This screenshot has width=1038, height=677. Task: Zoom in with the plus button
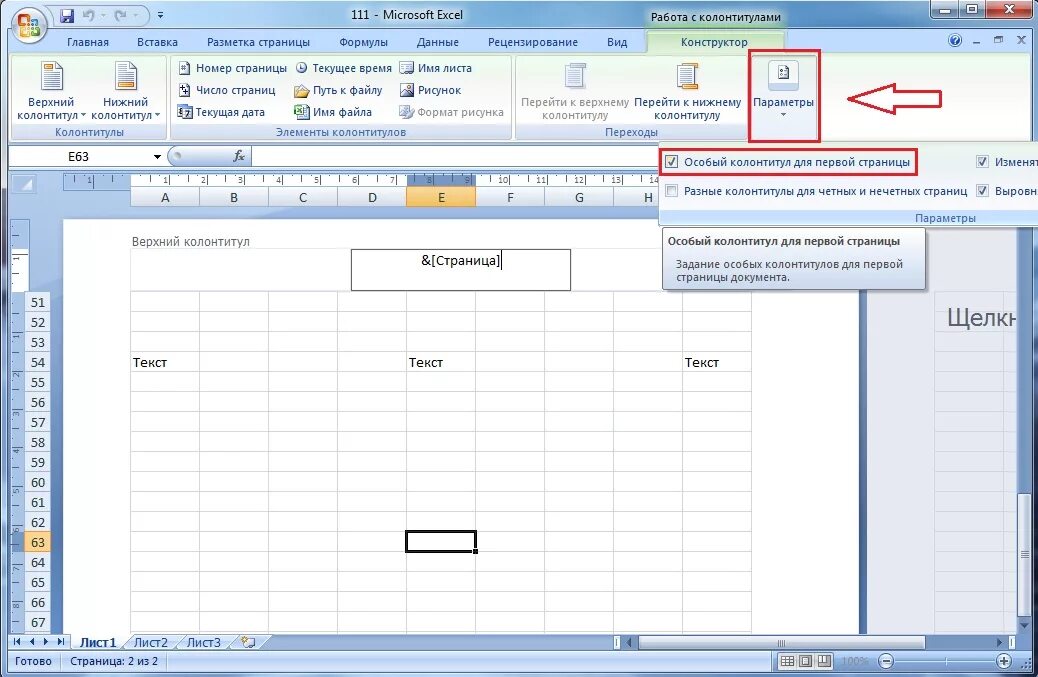click(1004, 661)
